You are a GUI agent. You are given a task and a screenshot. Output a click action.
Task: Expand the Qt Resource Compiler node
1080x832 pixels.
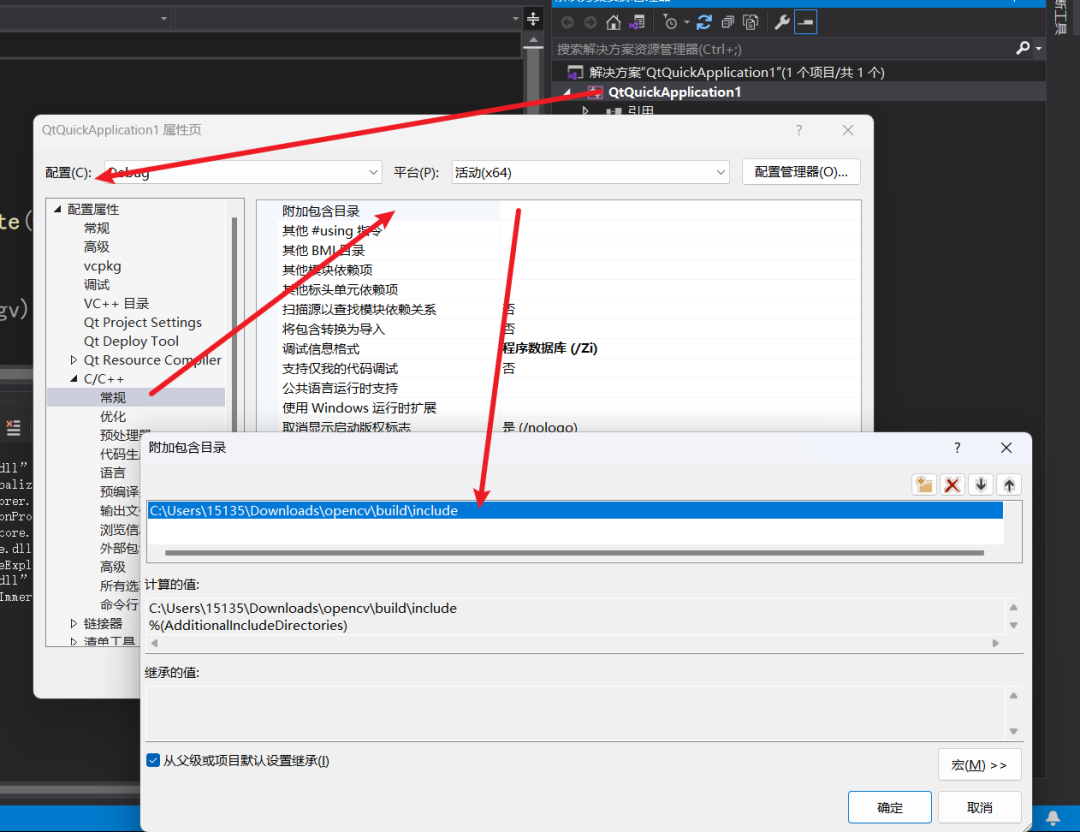[x=74, y=360]
